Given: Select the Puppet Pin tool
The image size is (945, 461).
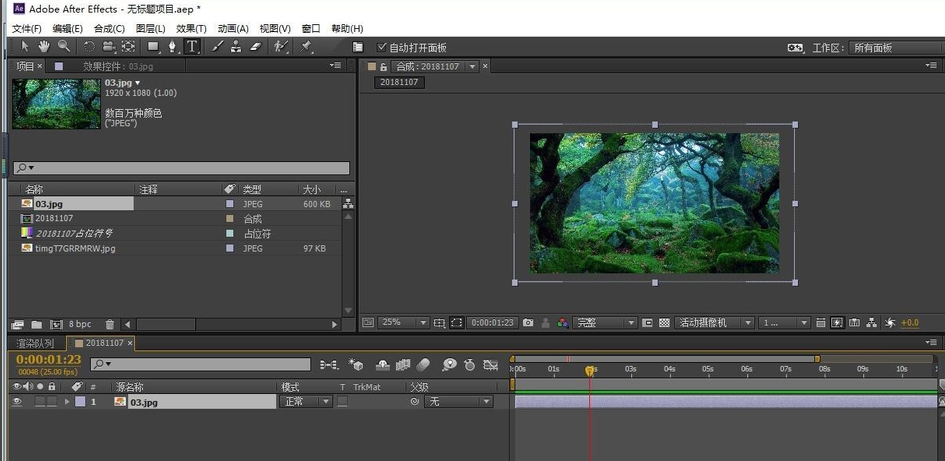Looking at the screenshot, I should (x=307, y=46).
